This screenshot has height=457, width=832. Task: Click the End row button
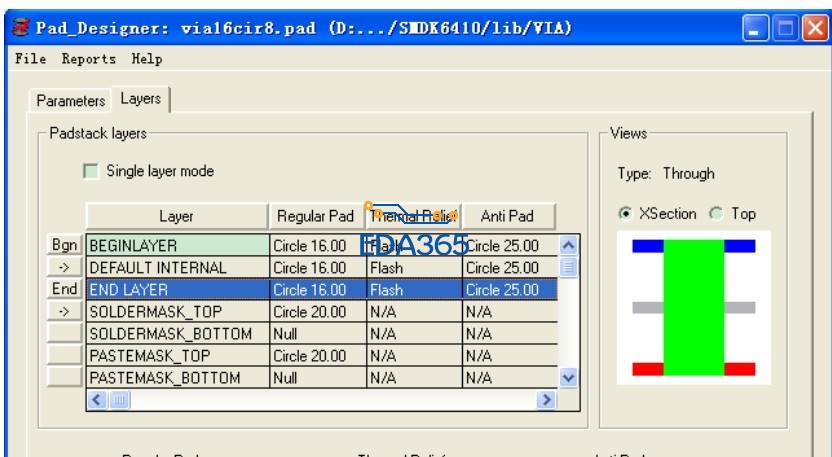(65, 289)
